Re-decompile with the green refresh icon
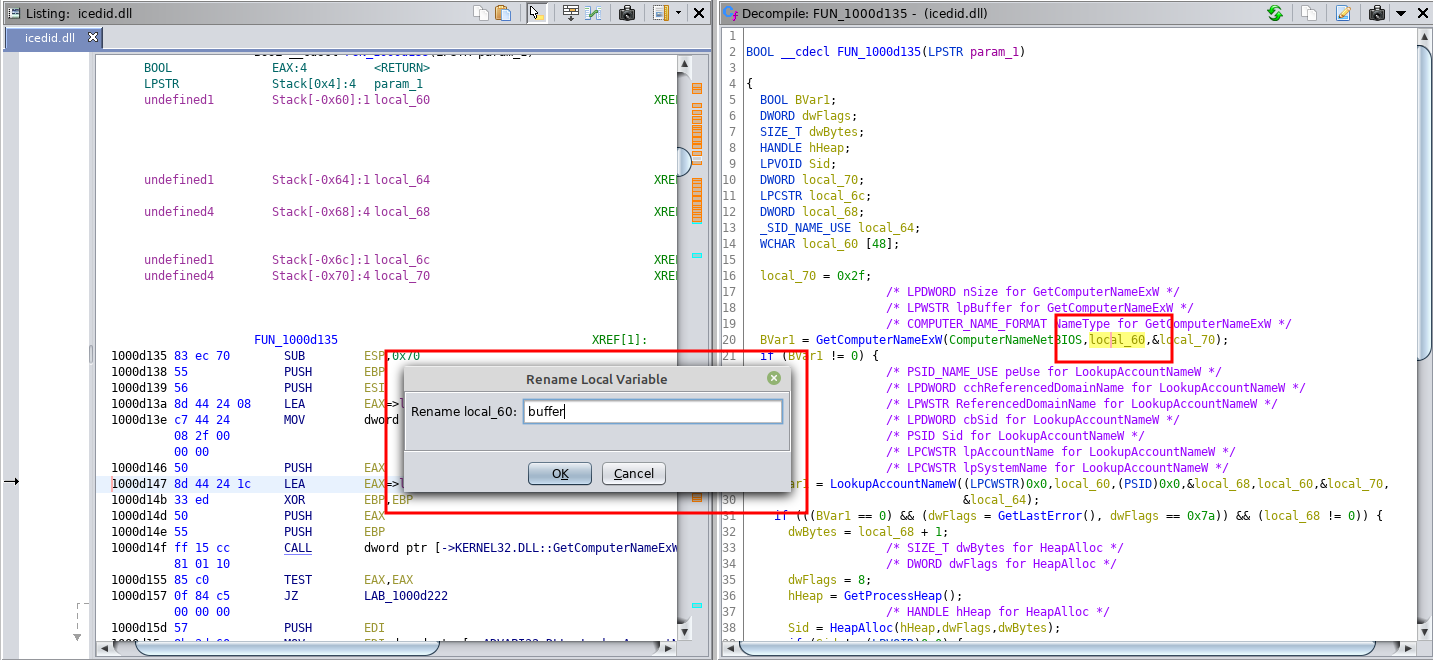Viewport: 1433px width, 660px height. [x=1274, y=13]
